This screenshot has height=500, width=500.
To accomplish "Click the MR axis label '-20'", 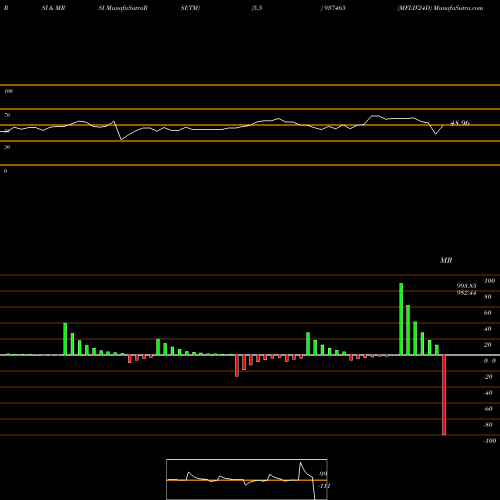I will point(488,377).
